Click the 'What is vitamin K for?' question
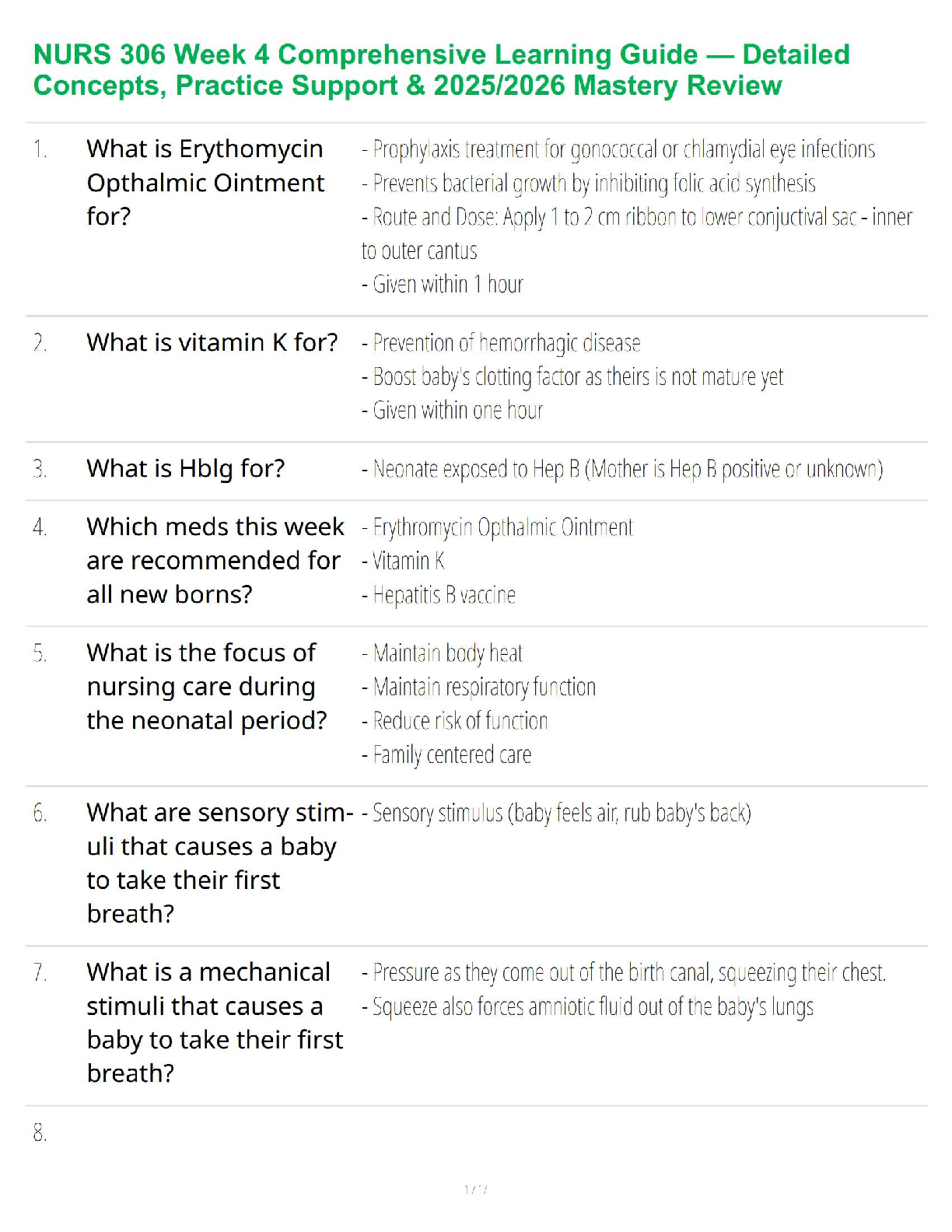 (212, 342)
